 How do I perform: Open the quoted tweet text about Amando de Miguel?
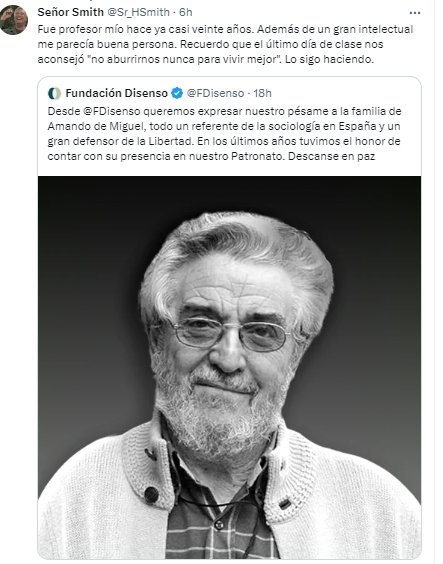[x=224, y=134]
